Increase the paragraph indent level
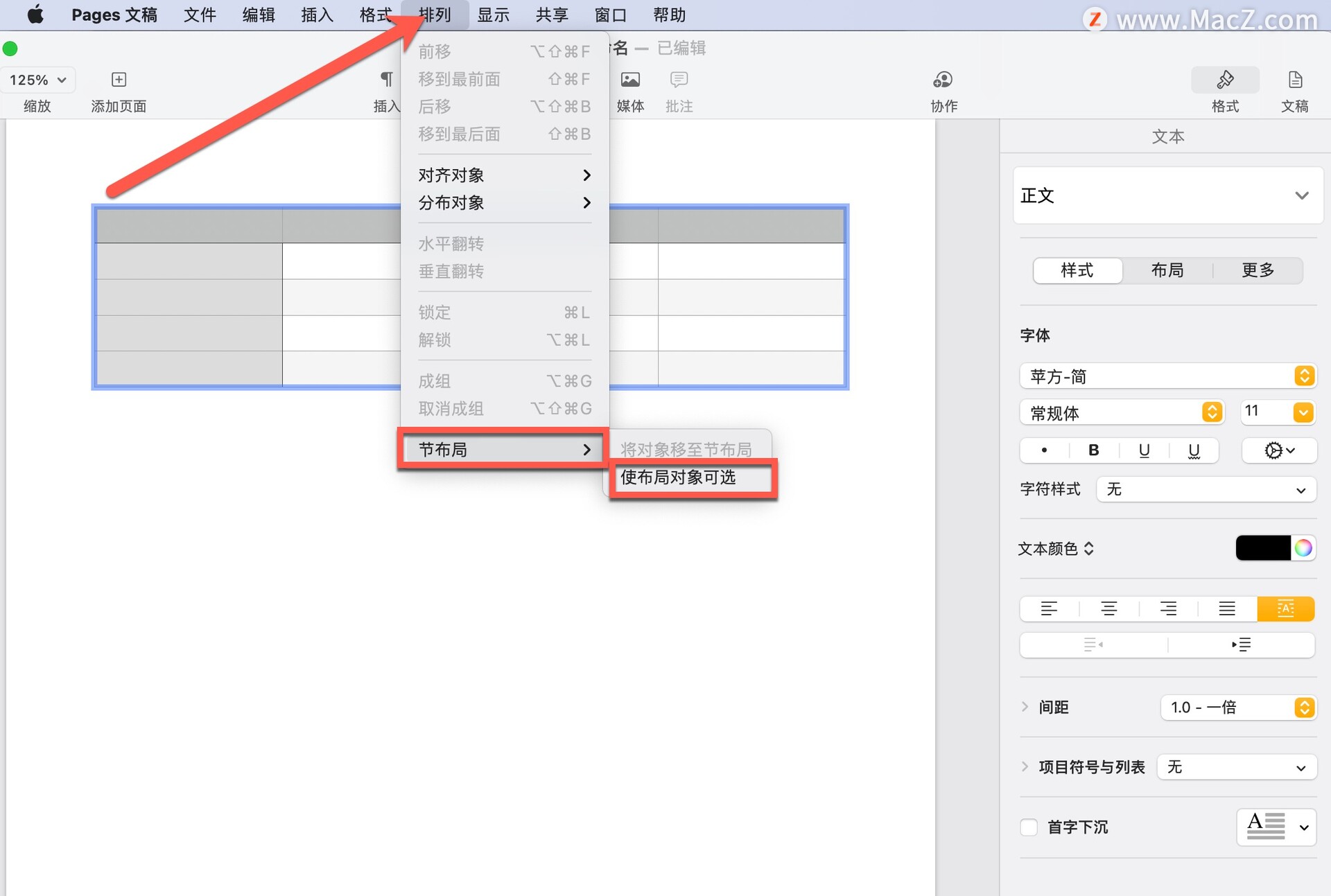This screenshot has height=896, width=1331. point(1241,644)
